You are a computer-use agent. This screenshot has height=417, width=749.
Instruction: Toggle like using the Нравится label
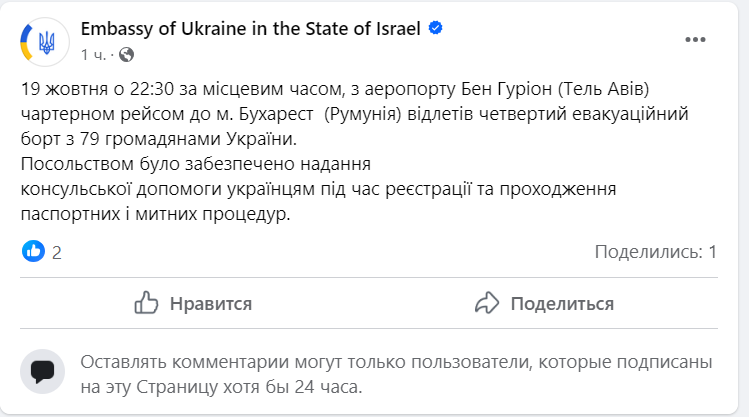pyautogui.click(x=210, y=303)
